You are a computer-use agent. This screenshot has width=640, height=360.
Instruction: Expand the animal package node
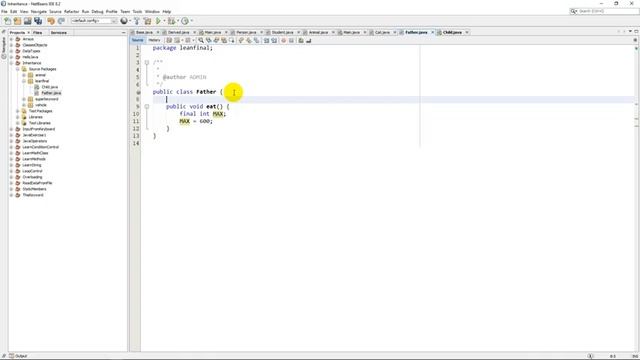coord(24,75)
